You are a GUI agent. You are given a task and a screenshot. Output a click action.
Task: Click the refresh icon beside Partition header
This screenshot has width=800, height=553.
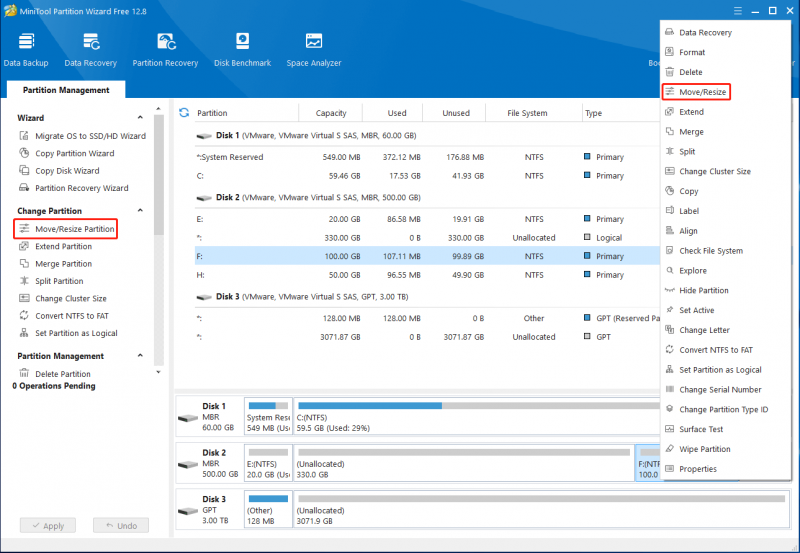pos(184,112)
